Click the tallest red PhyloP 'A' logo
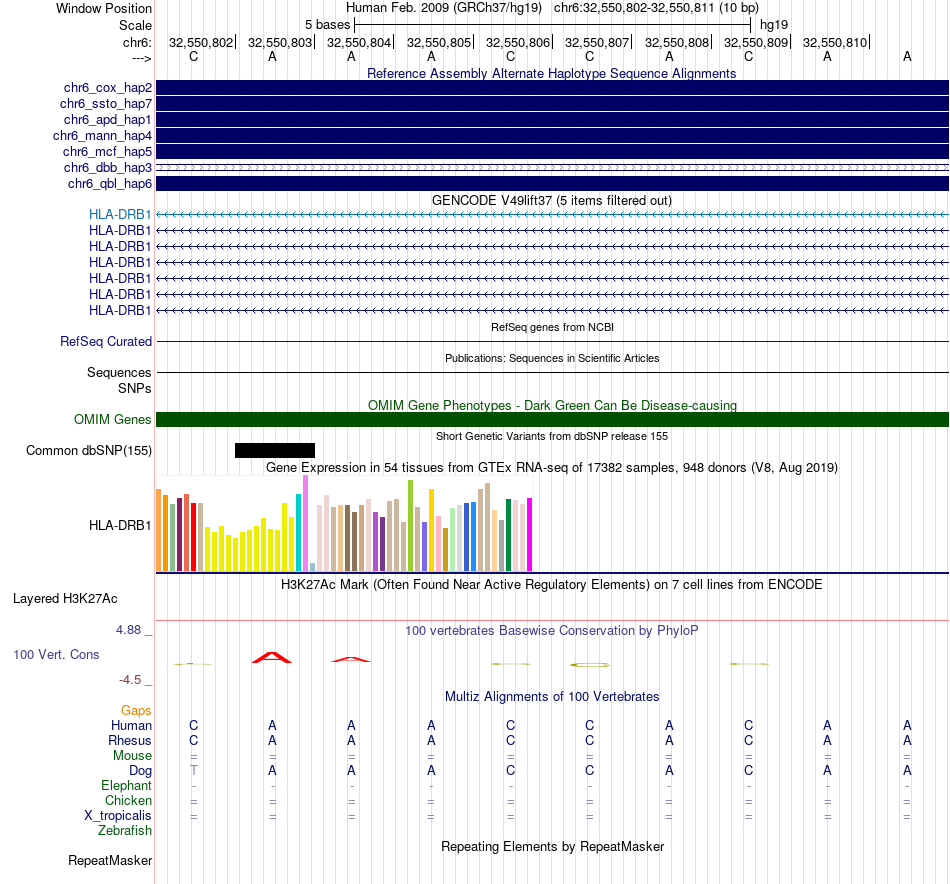 (272, 657)
